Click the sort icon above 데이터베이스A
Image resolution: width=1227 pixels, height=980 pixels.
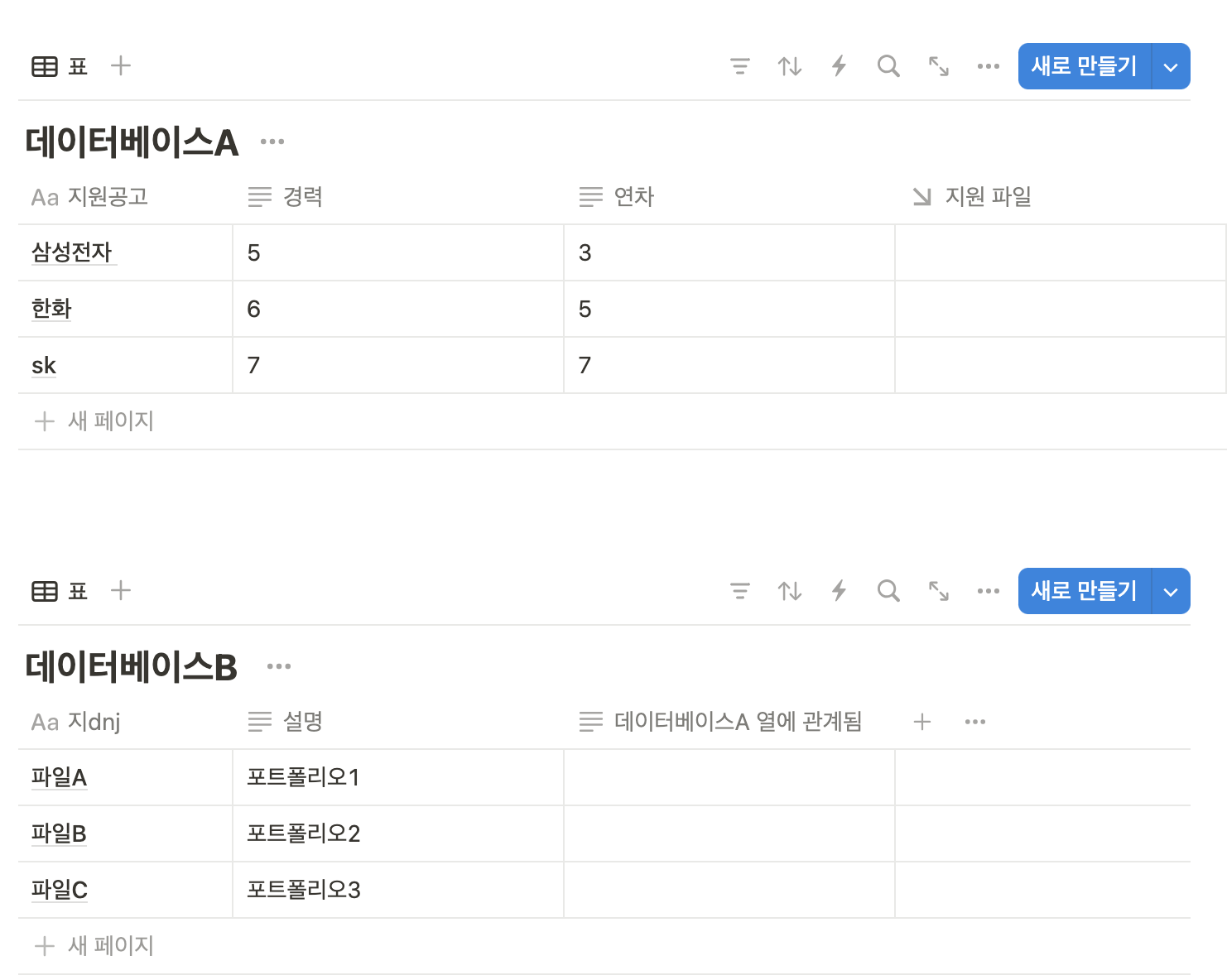coord(790,66)
